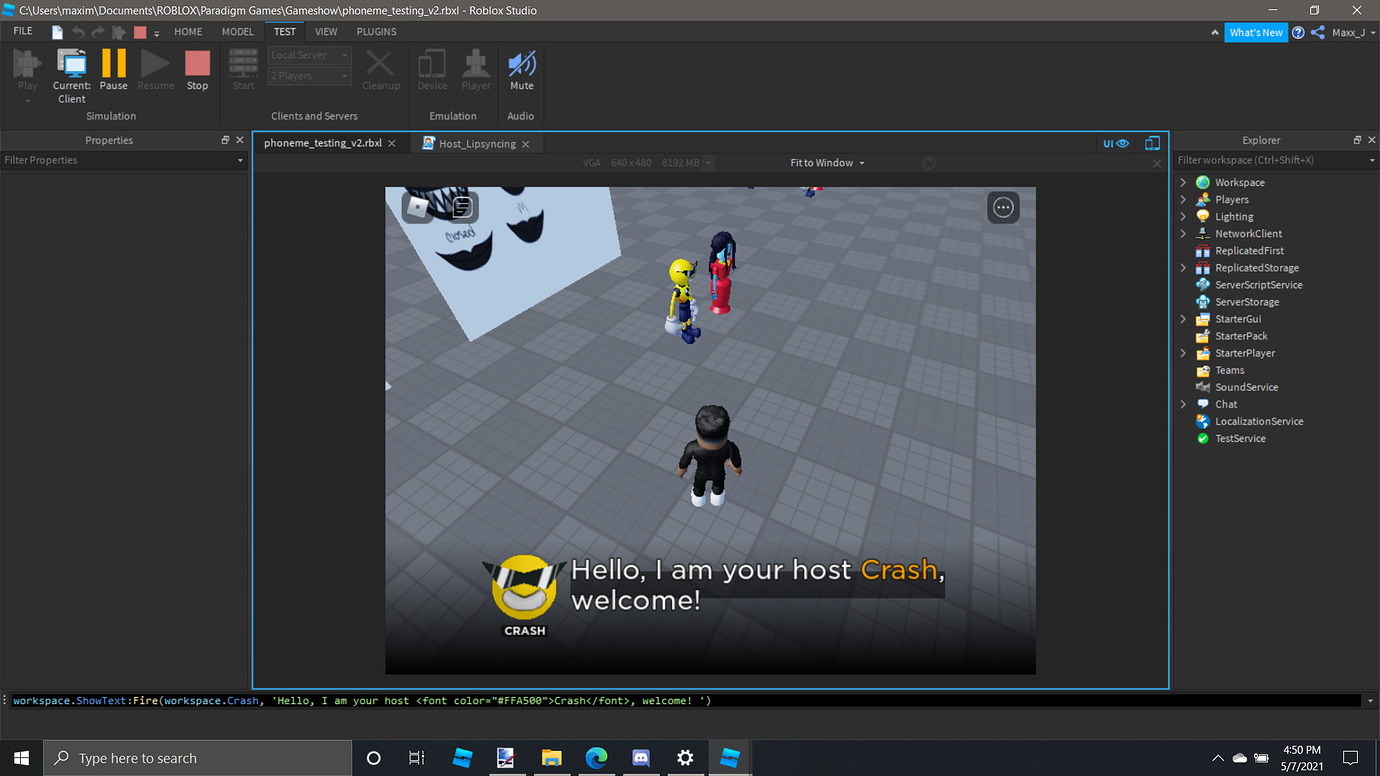Viewport: 1380px width, 776px height.
Task: Select StarterPack in Explorer
Action: coord(1241,336)
